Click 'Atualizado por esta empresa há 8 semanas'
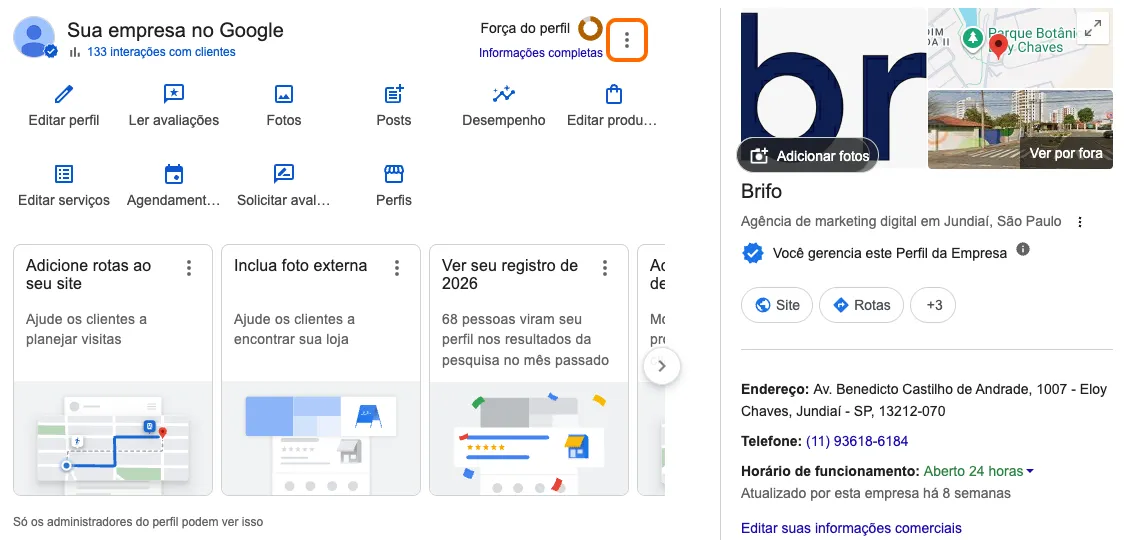This screenshot has height=540, width=1130. pyautogui.click(x=876, y=494)
